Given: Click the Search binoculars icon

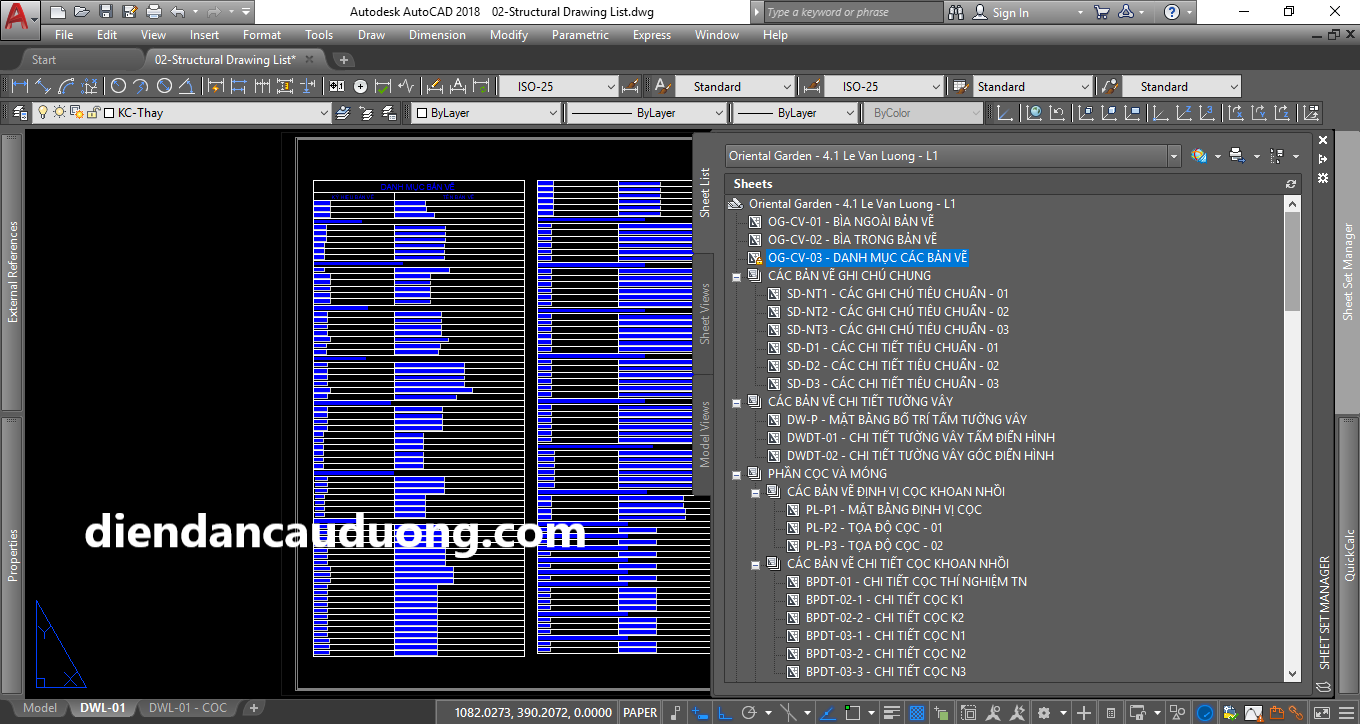Looking at the screenshot, I should [x=956, y=12].
